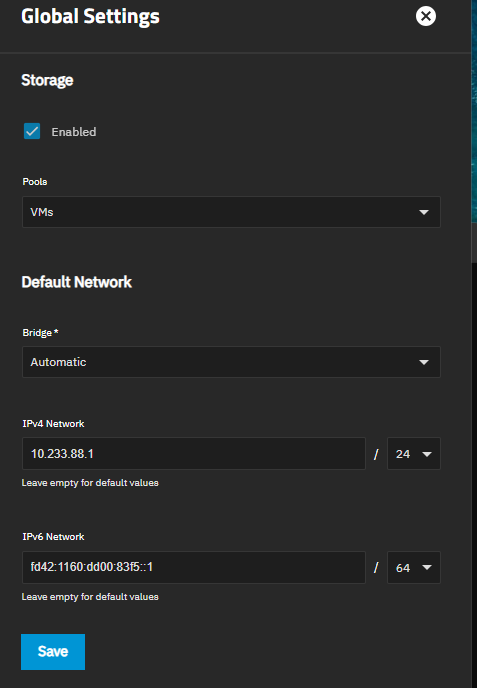Save the global settings
477x688 pixels.
[x=53, y=652]
